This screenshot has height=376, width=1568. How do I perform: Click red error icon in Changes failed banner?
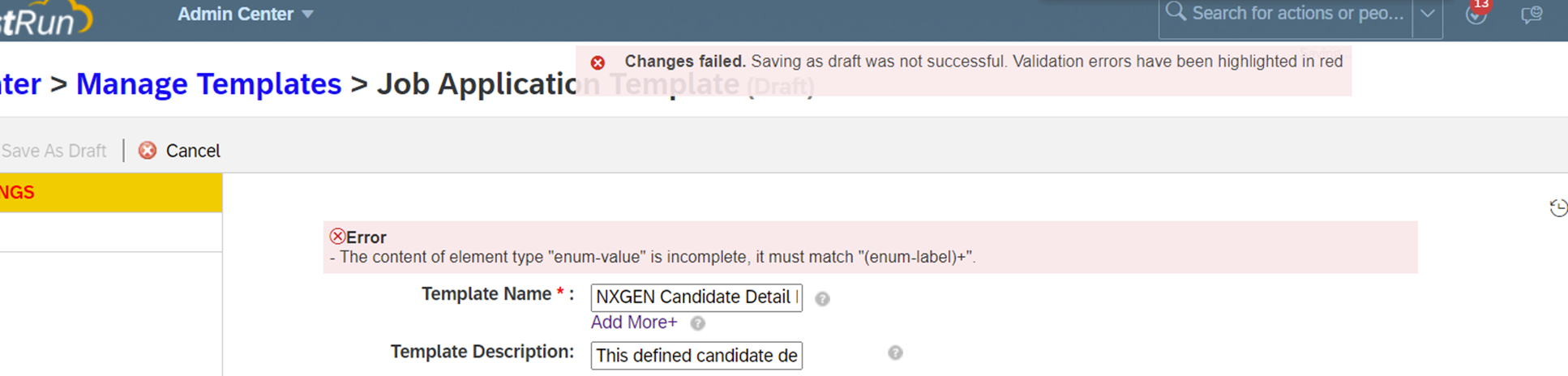(x=598, y=62)
